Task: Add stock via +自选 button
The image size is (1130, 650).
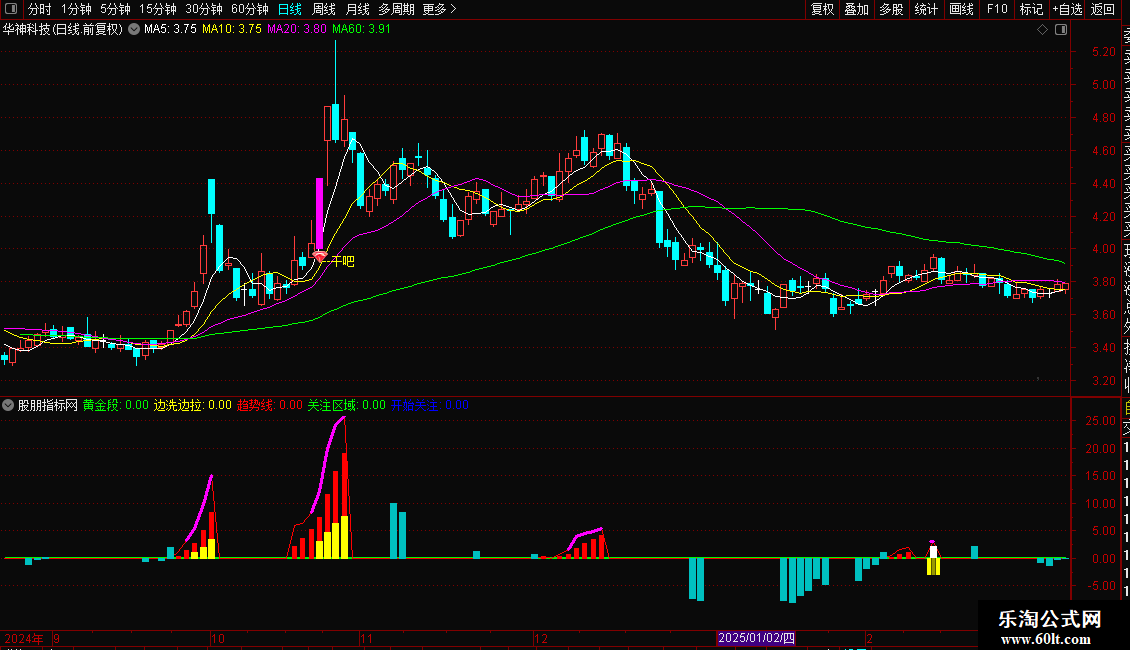Action: [1067, 9]
